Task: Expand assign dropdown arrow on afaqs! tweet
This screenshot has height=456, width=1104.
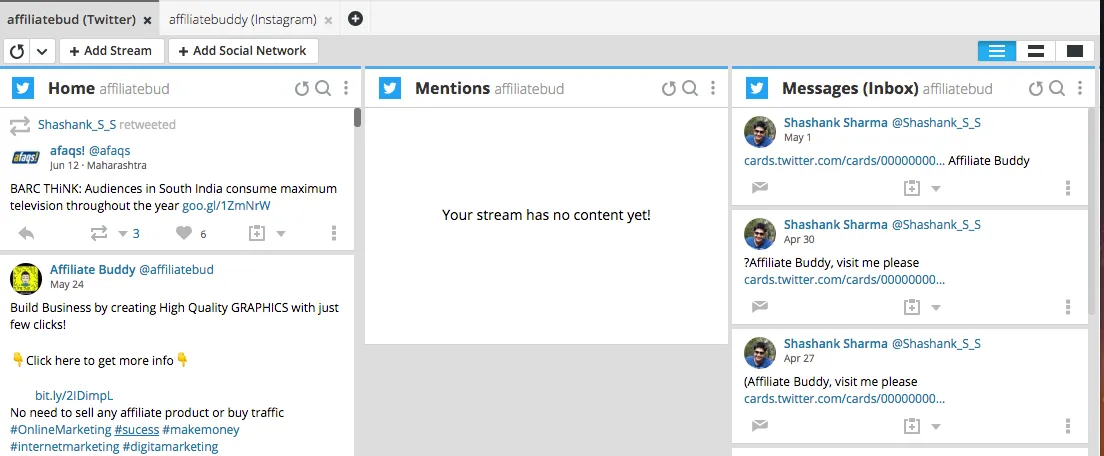Action: [x=280, y=234]
